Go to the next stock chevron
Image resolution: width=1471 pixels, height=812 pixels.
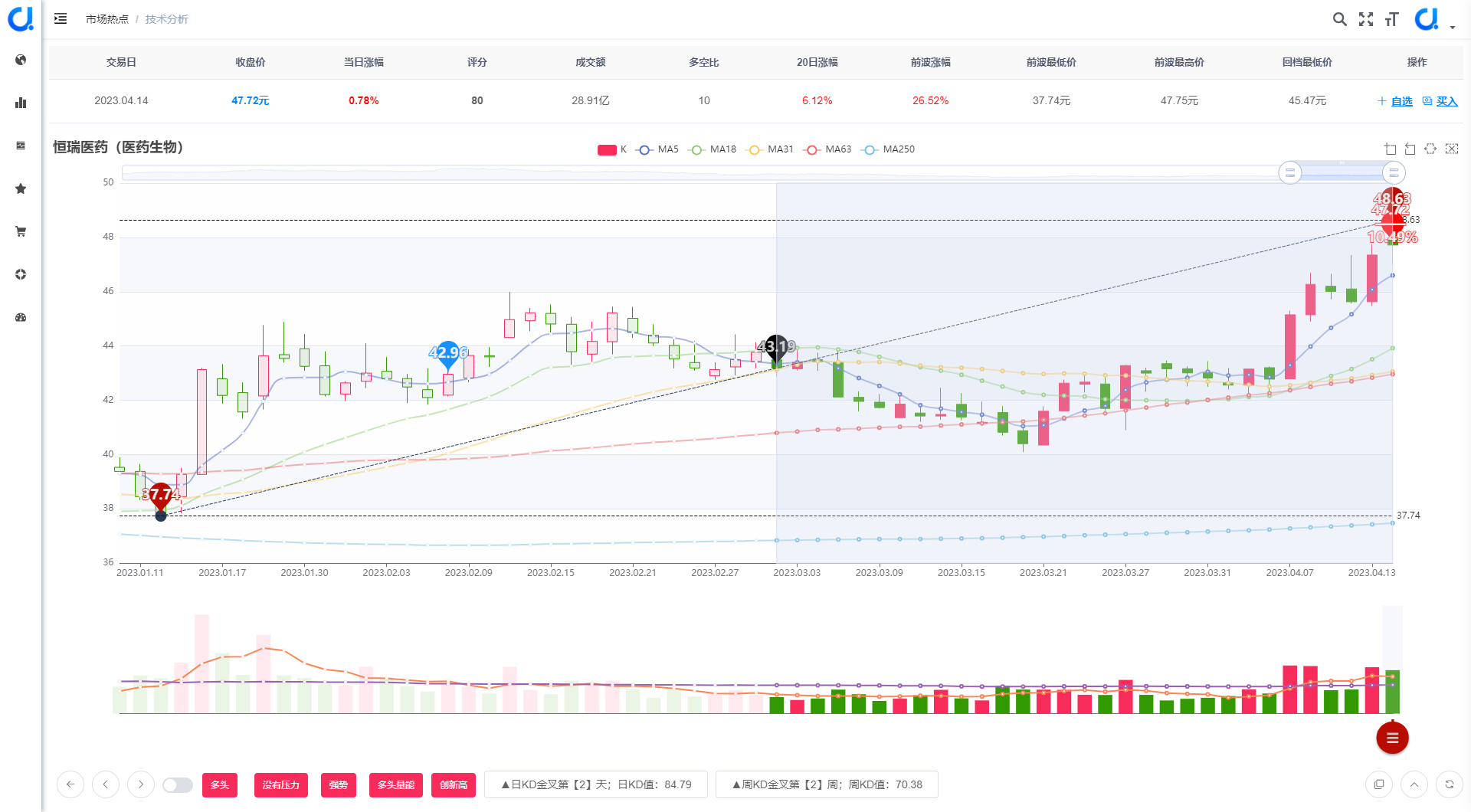pos(141,784)
